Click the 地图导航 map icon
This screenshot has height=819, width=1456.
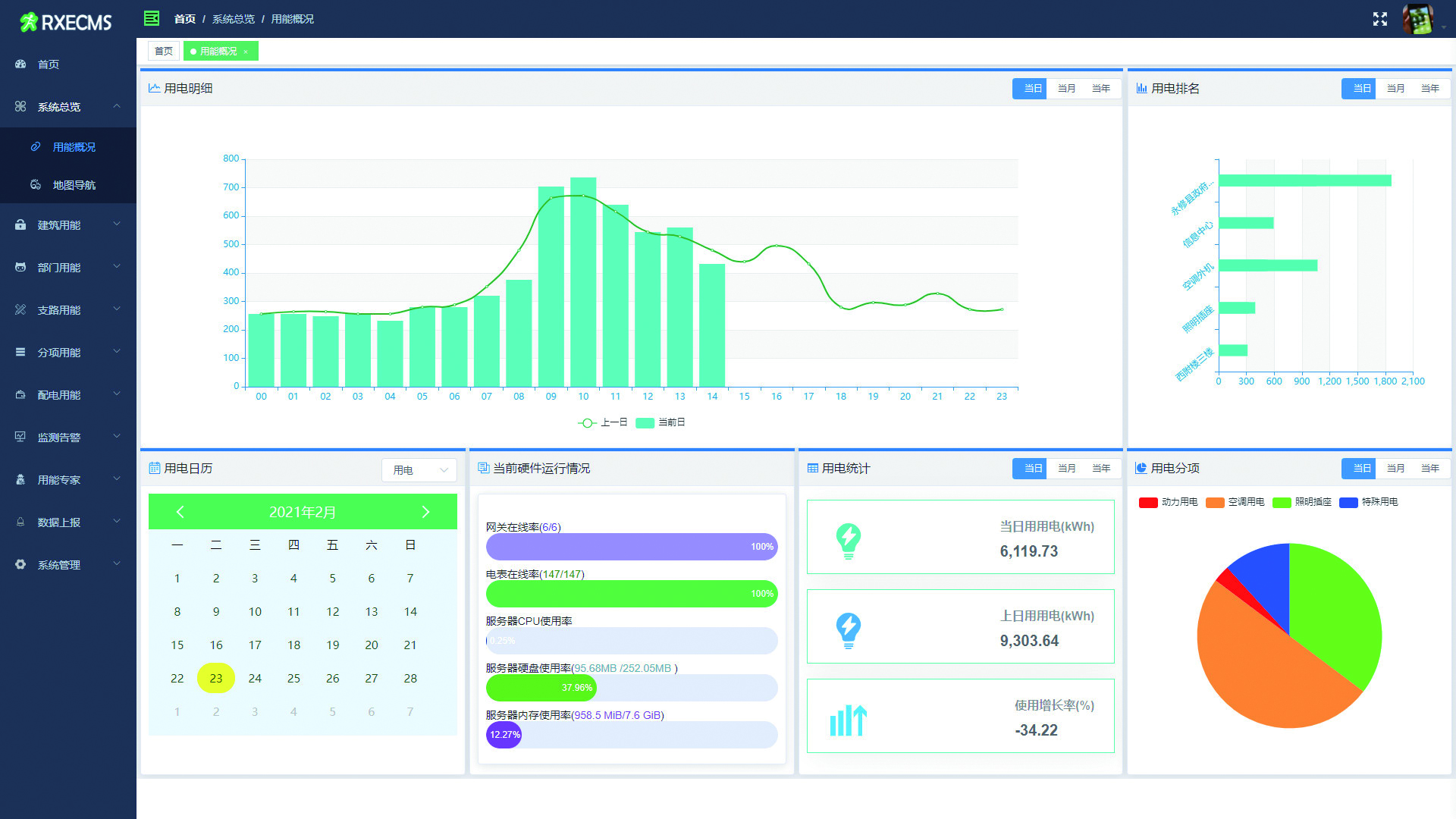tap(36, 185)
